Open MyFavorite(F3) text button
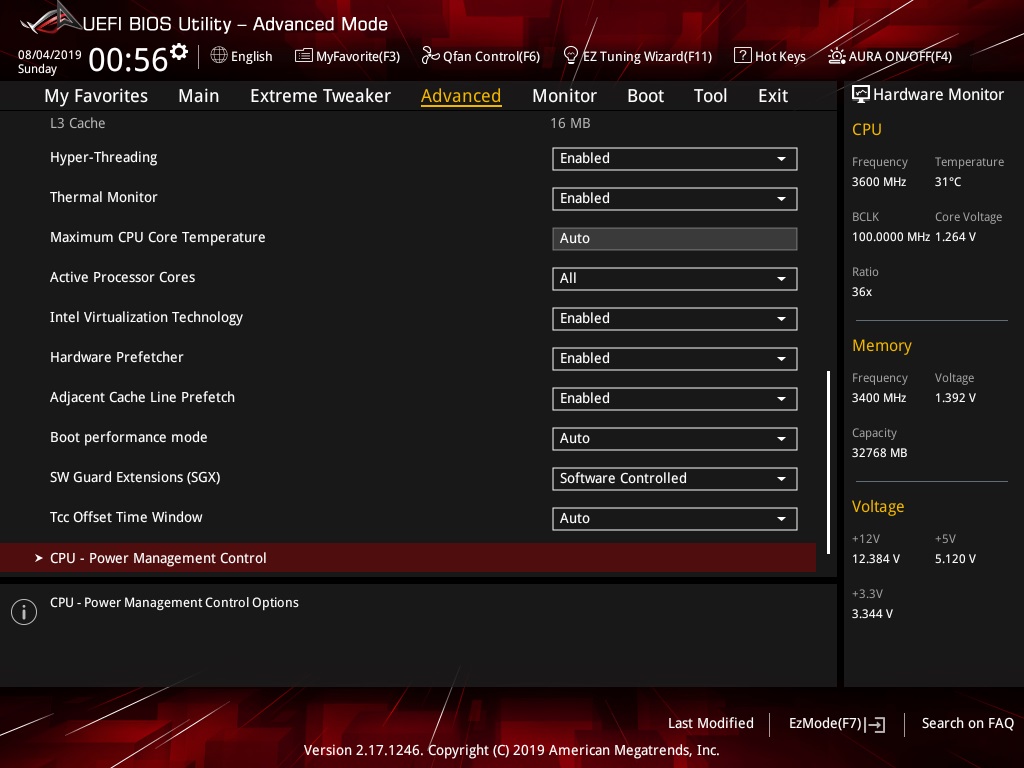This screenshot has height=768, width=1024. 358,56
